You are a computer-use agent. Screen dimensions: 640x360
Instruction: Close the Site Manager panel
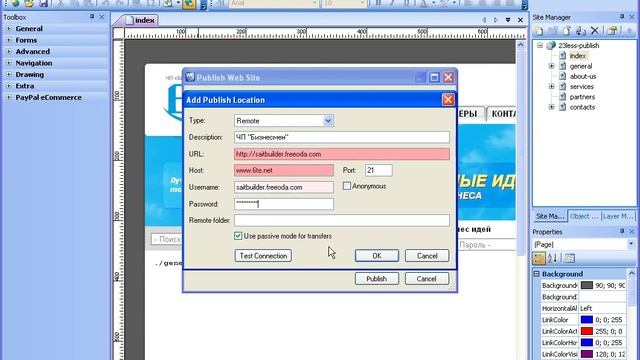click(632, 17)
